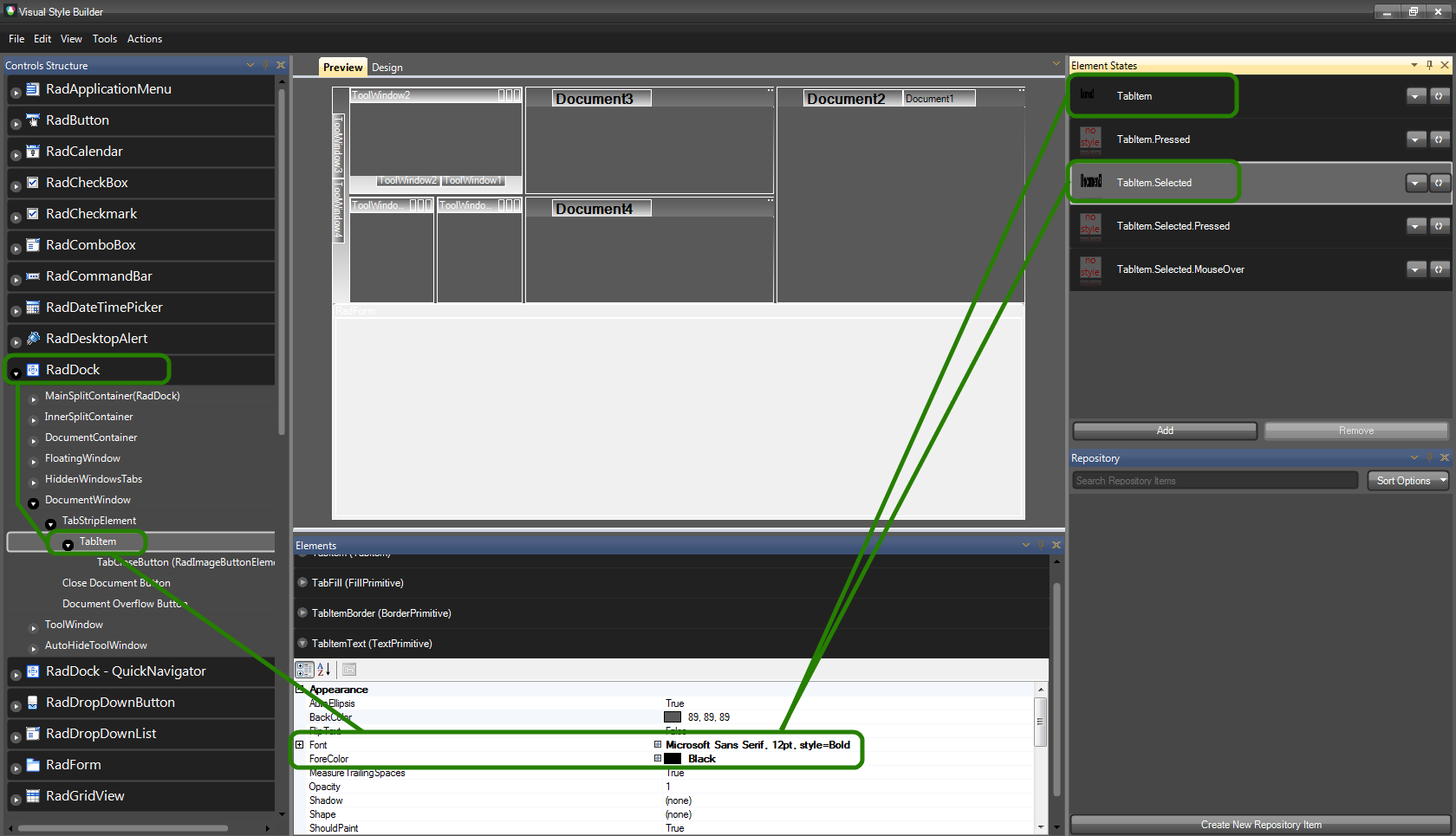
Task: Select TabItem.Selected.MouseOver state row
Action: tap(1261, 269)
